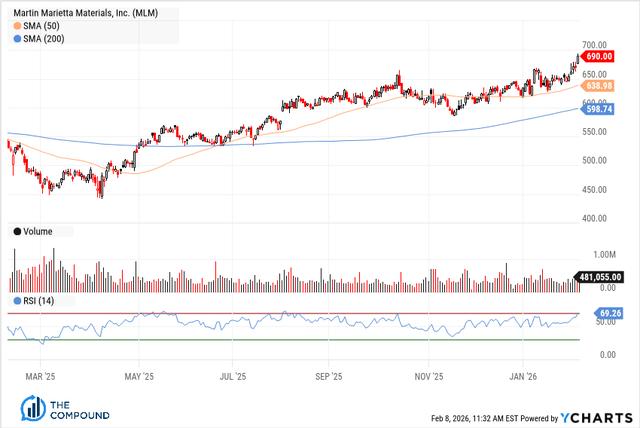Select the JAN '26 date axis label
640x428 pixels.
click(x=525, y=377)
